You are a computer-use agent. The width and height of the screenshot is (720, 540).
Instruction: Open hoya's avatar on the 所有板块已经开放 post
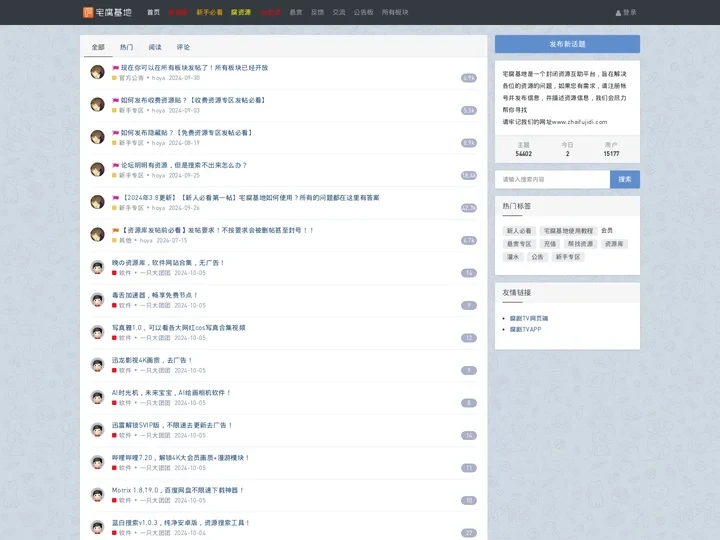pos(97,72)
